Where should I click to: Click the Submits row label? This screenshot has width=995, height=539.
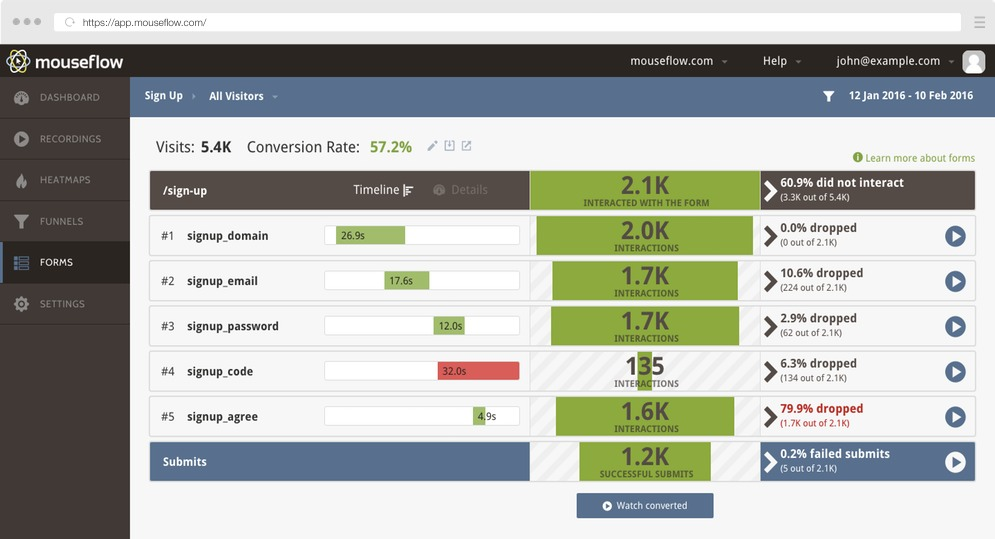(185, 462)
